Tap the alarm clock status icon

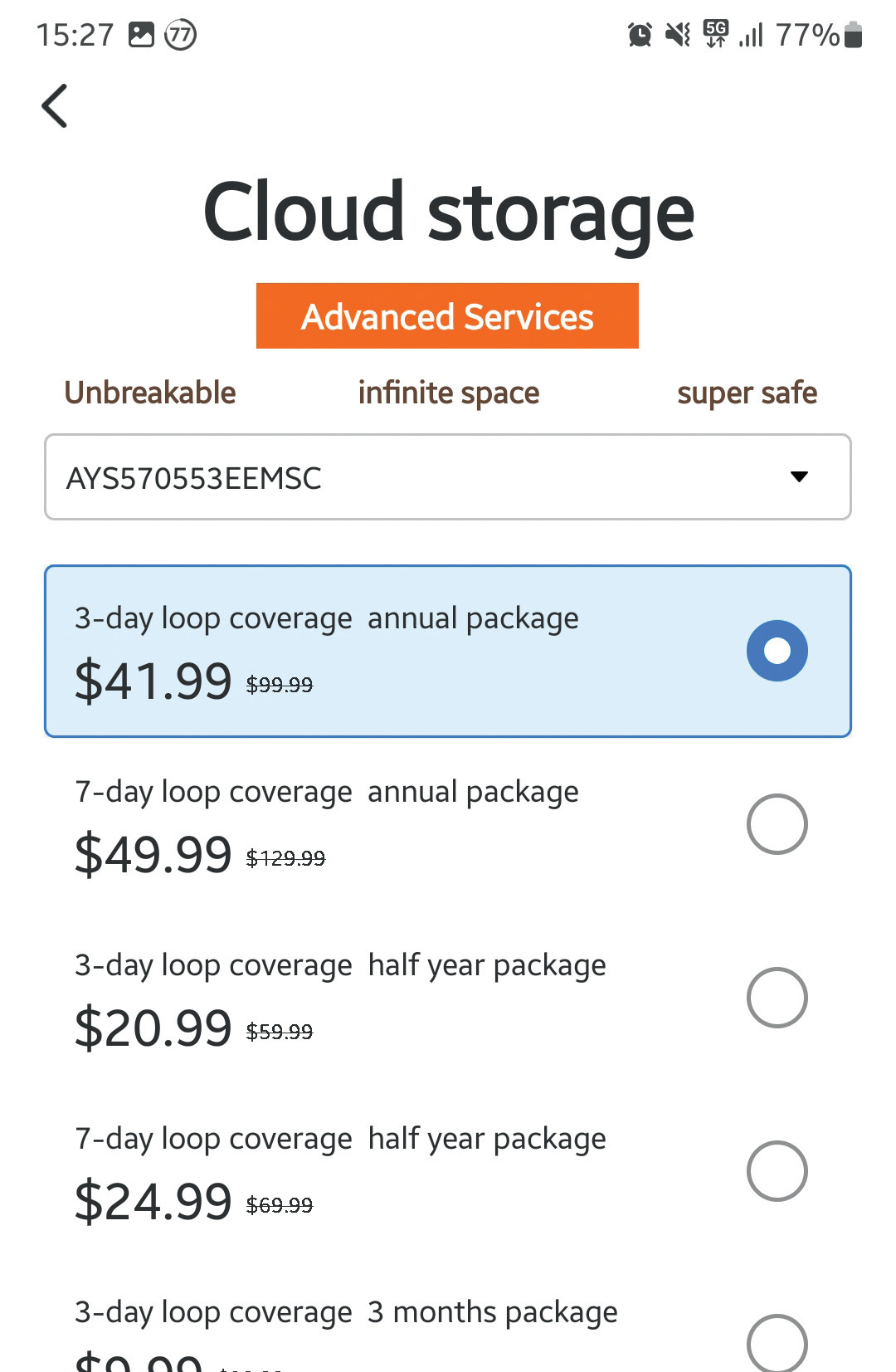(640, 35)
